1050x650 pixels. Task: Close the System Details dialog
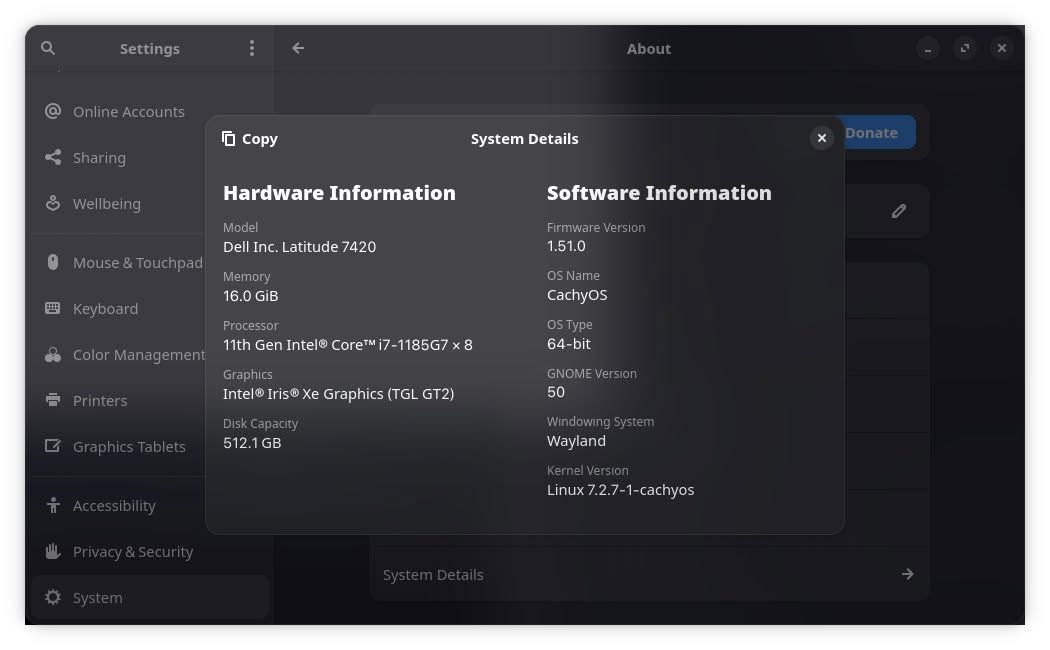tap(822, 138)
